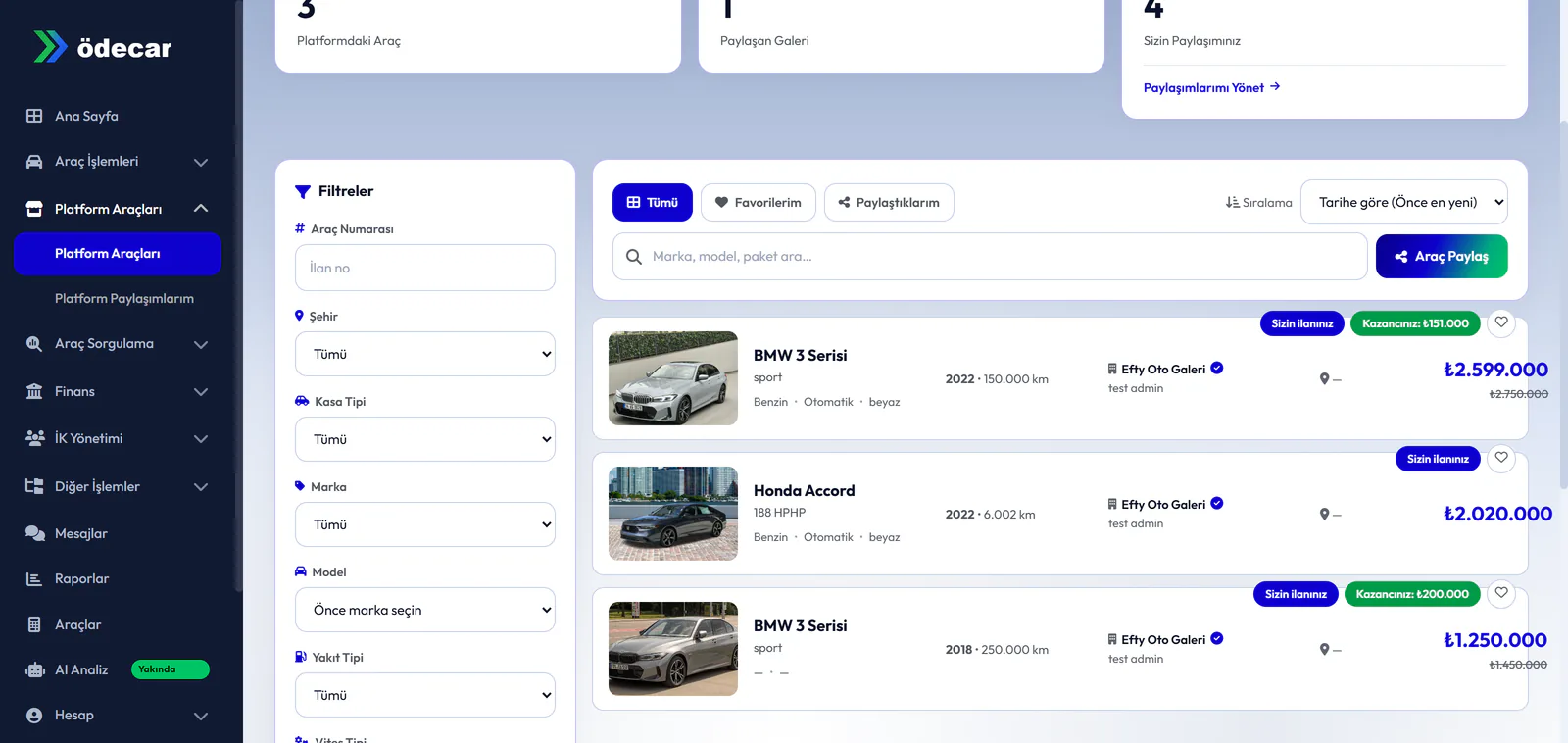The image size is (1568, 743).
Task: Expand İK Yönetimi chevron
Action: pos(201,439)
